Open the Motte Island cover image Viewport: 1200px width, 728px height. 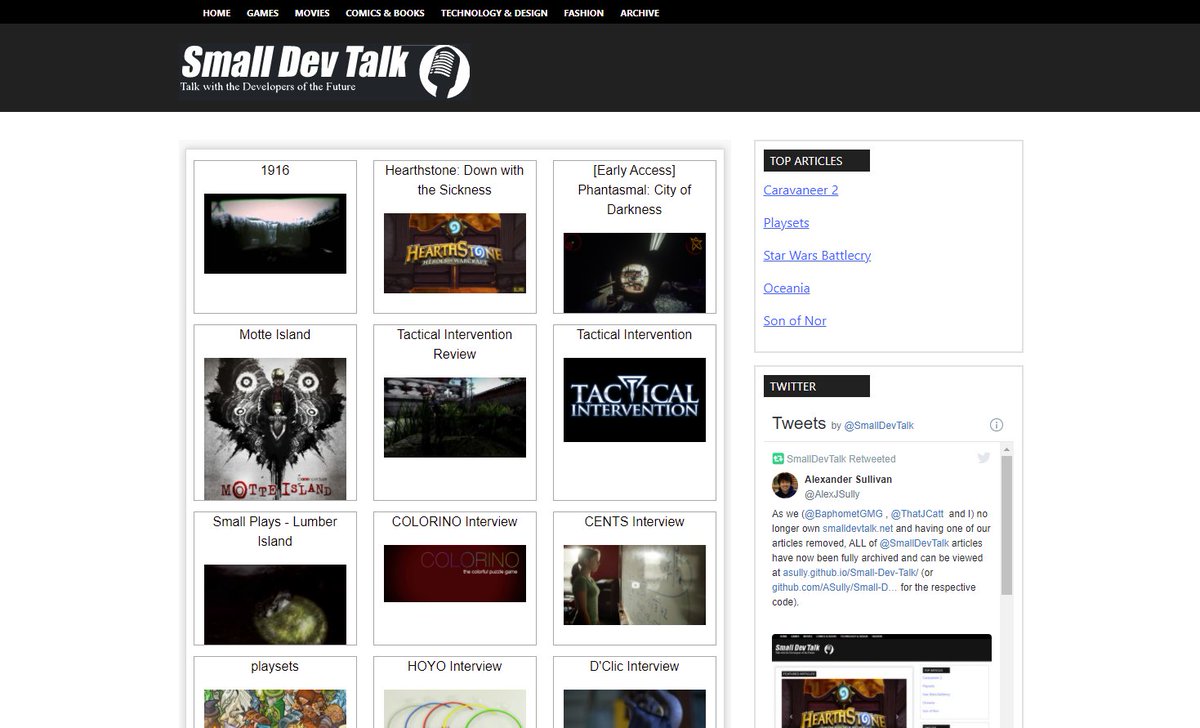[275, 429]
